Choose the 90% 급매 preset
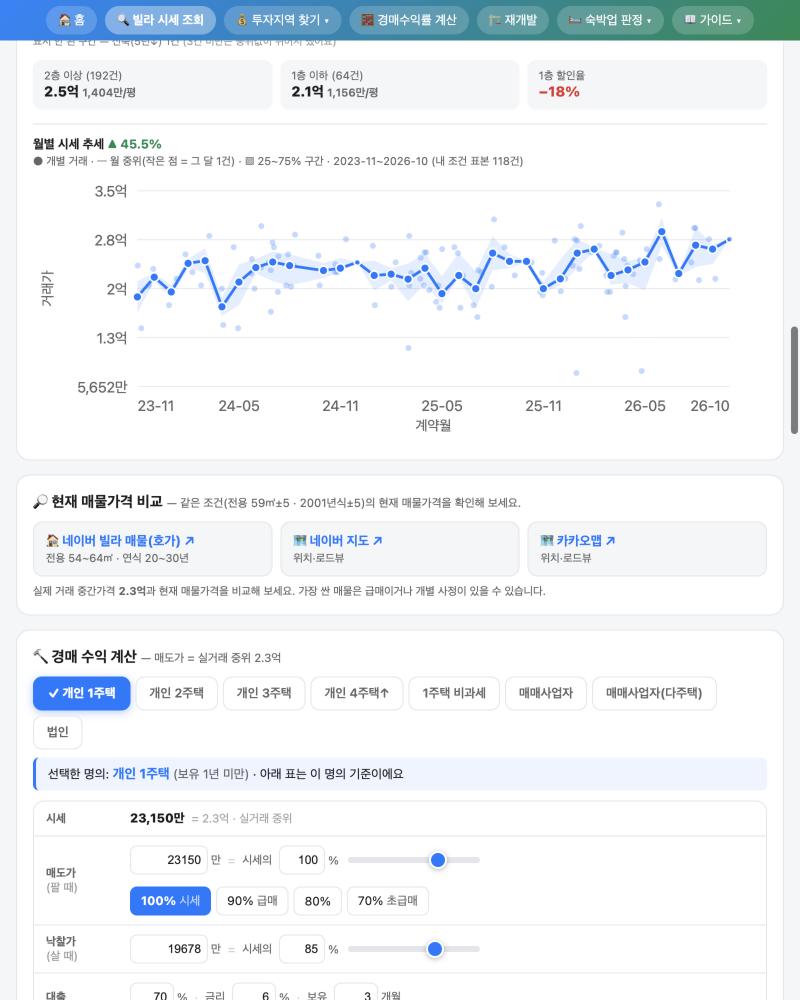Image resolution: width=800 pixels, height=1000 pixels. pyautogui.click(x=252, y=901)
